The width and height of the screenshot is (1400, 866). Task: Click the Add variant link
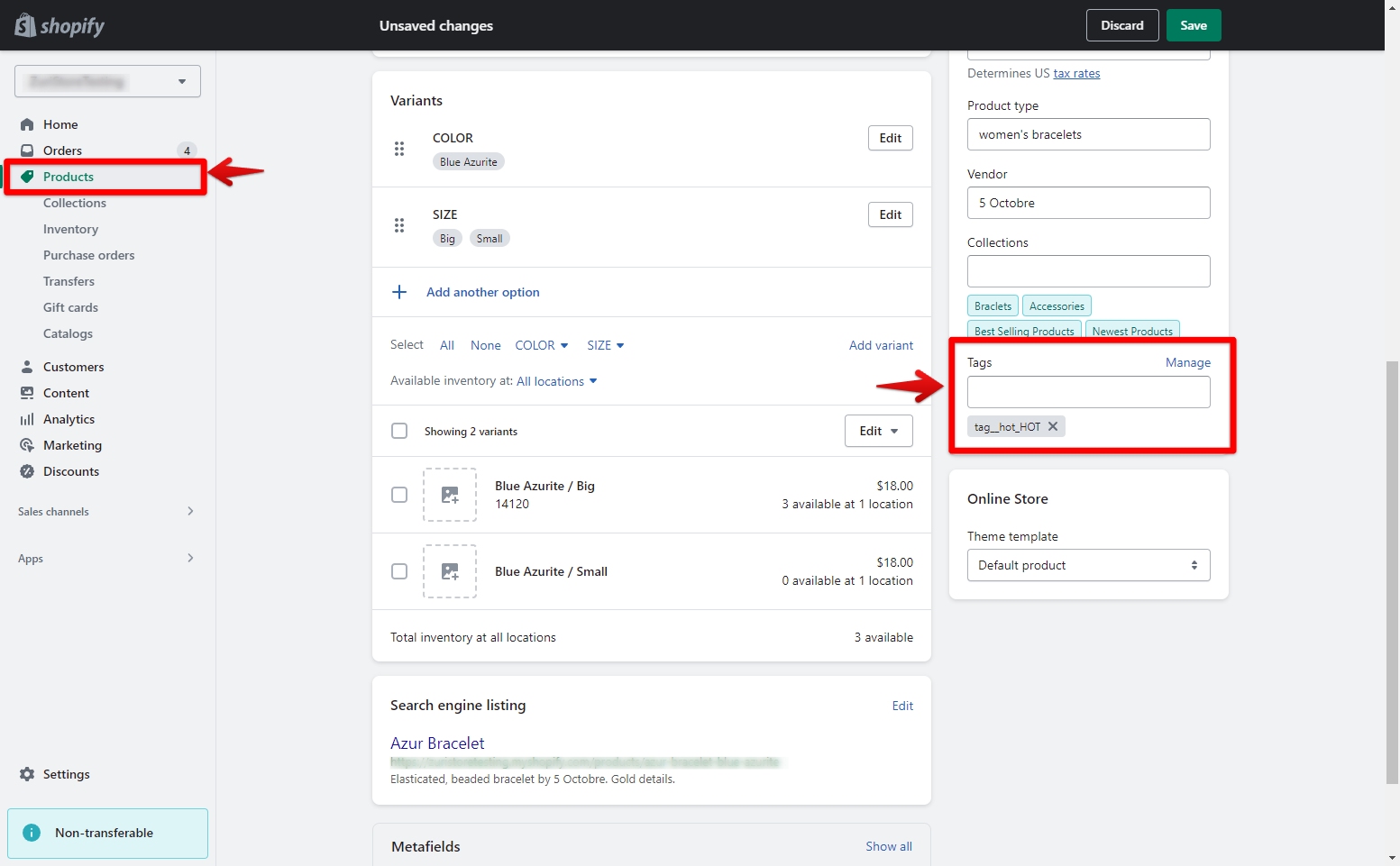[881, 345]
